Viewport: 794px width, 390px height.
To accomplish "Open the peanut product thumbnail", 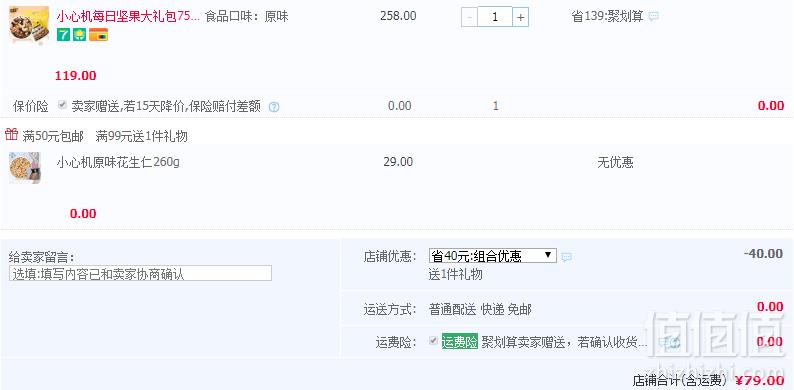I will coord(25,168).
